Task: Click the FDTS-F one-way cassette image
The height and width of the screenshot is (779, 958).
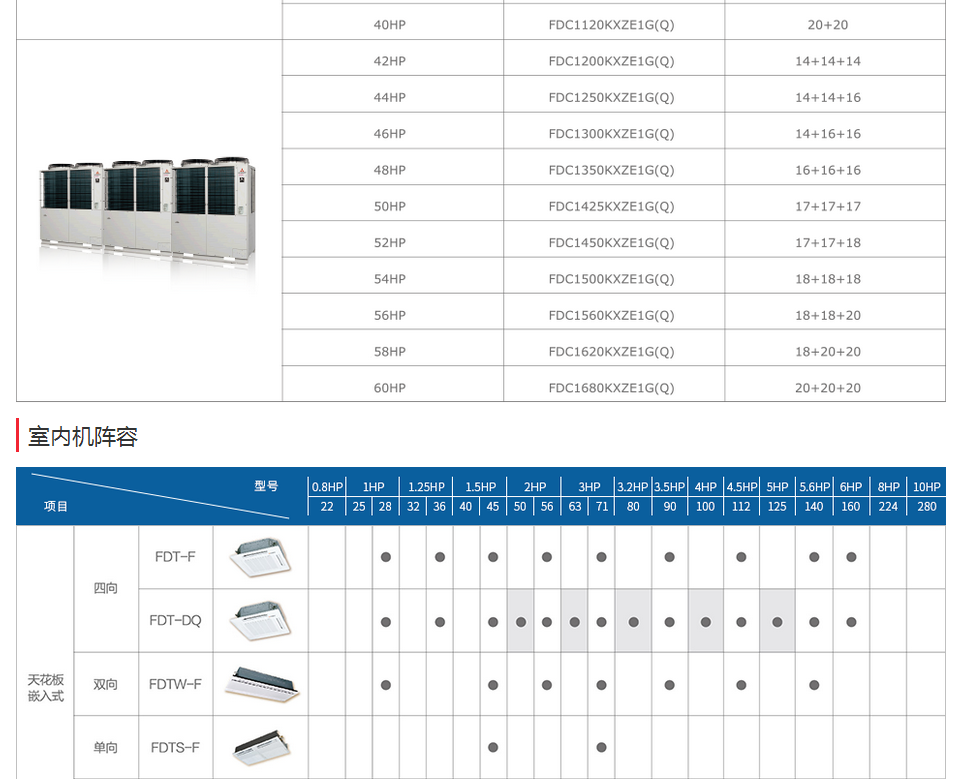Action: click(x=260, y=747)
